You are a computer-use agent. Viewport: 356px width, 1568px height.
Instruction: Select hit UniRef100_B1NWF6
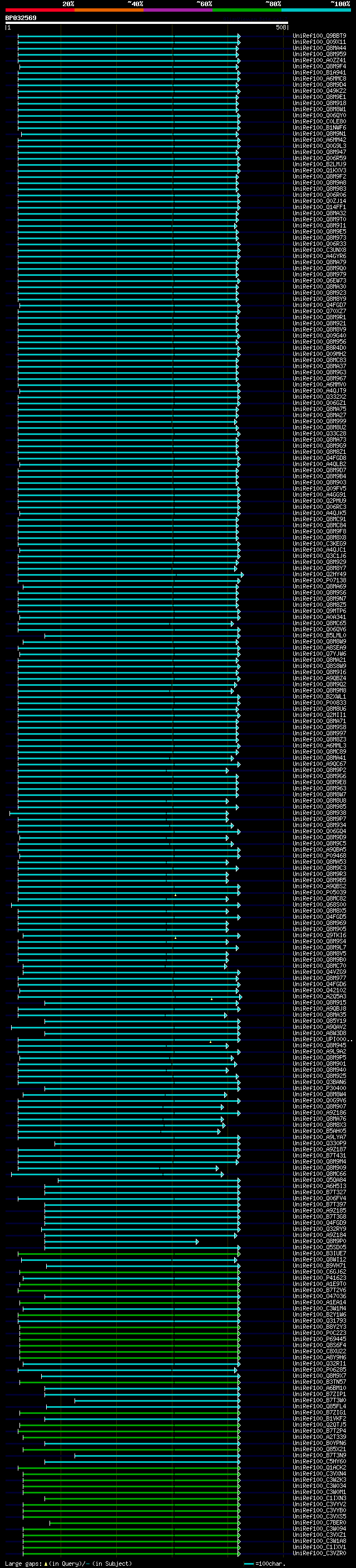319,128
